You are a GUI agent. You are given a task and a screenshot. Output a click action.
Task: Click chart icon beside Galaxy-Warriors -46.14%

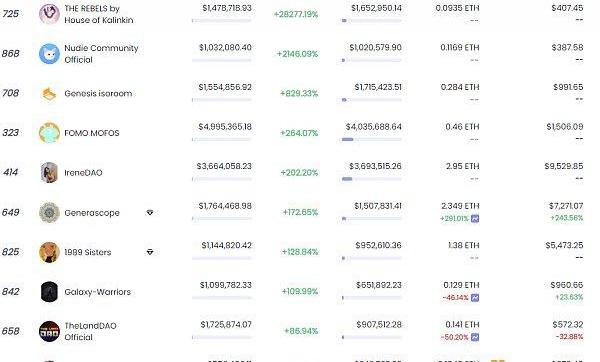coord(475,297)
